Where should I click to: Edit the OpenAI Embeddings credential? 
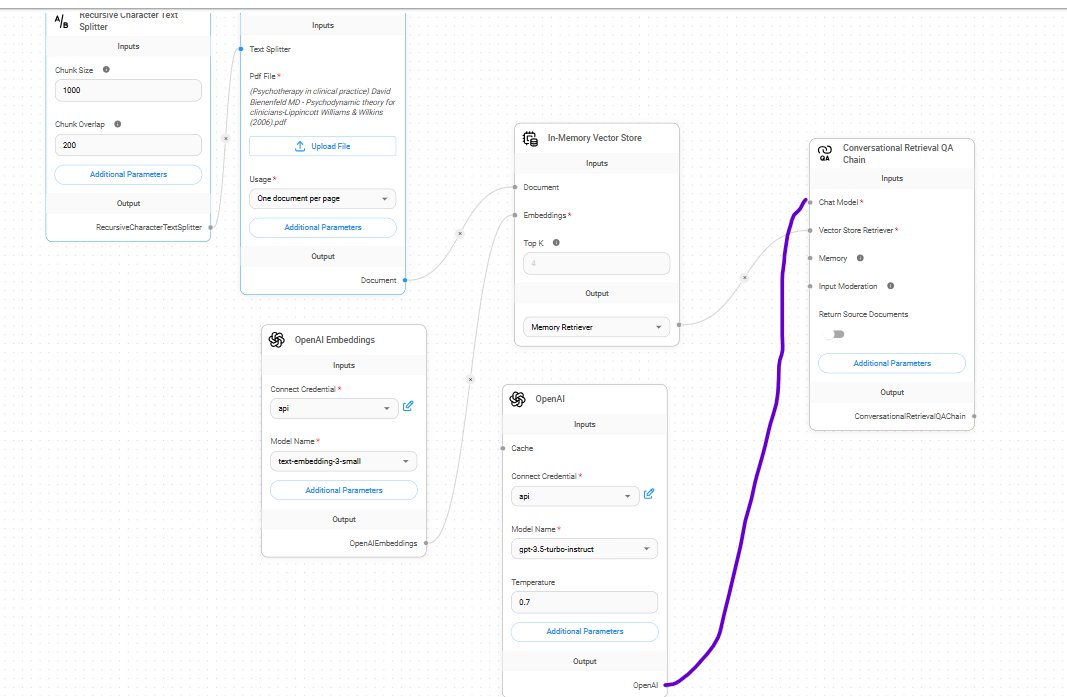pos(408,406)
